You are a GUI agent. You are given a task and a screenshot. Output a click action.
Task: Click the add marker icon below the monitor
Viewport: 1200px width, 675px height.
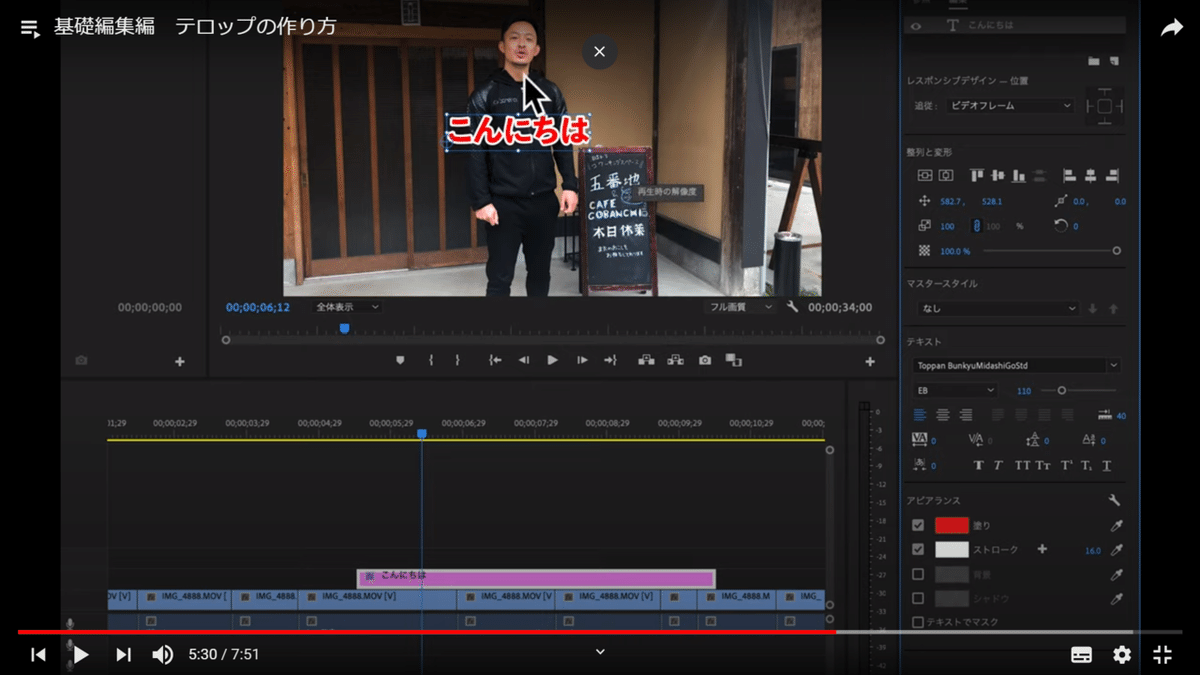tap(400, 360)
